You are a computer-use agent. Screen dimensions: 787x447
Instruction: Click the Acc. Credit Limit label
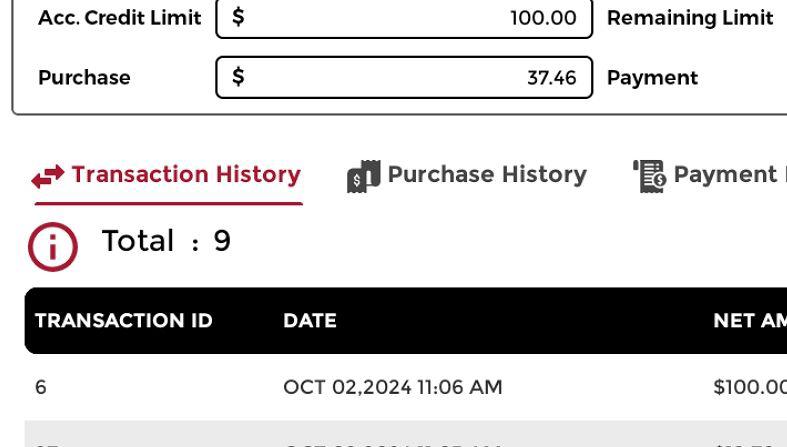coord(119,18)
